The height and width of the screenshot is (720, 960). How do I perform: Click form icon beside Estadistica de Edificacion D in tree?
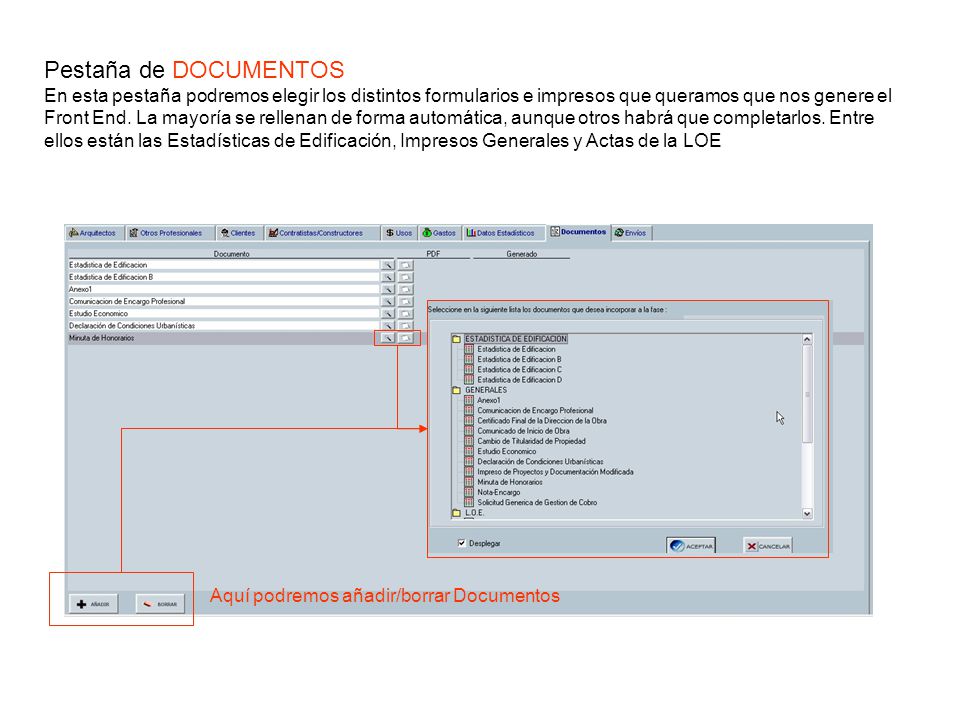click(469, 380)
